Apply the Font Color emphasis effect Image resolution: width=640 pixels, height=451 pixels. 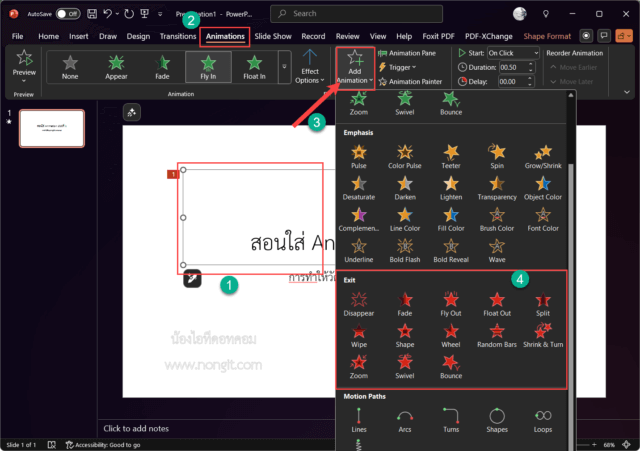pyautogui.click(x=543, y=220)
